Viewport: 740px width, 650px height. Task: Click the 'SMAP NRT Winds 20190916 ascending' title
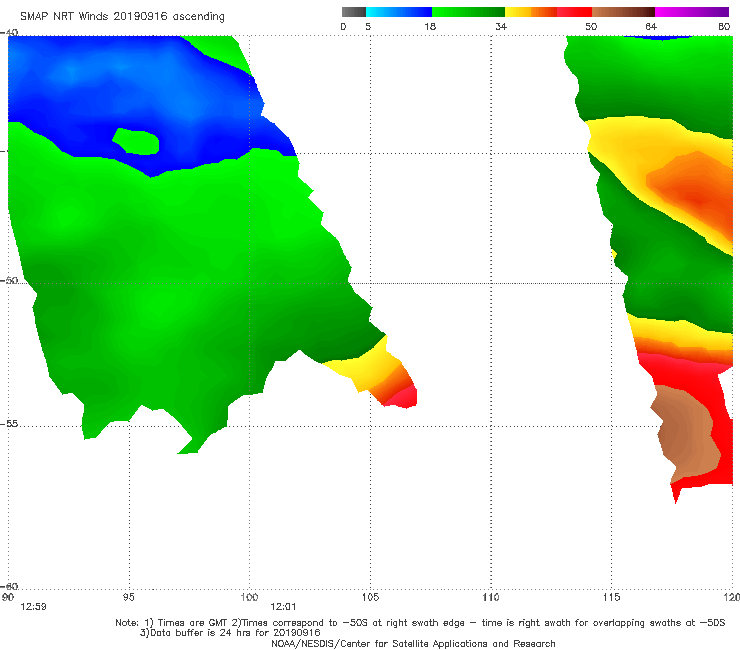pos(122,16)
